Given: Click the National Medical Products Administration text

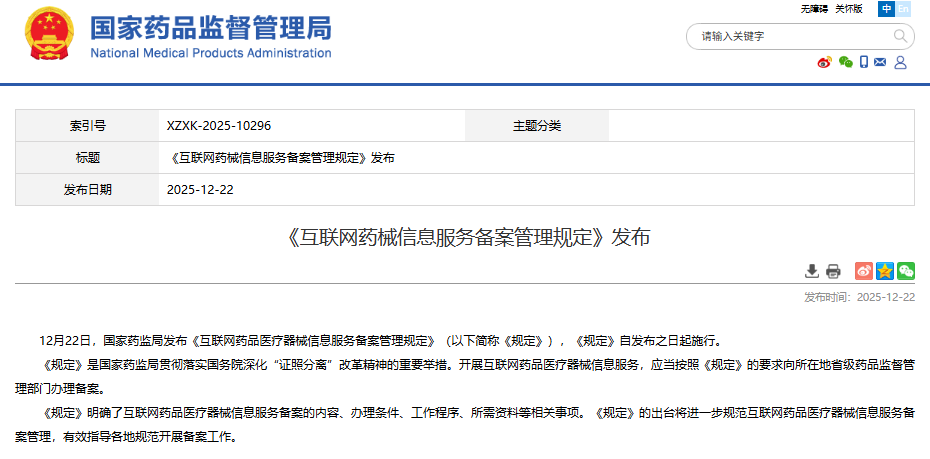Looking at the screenshot, I should 211,53.
